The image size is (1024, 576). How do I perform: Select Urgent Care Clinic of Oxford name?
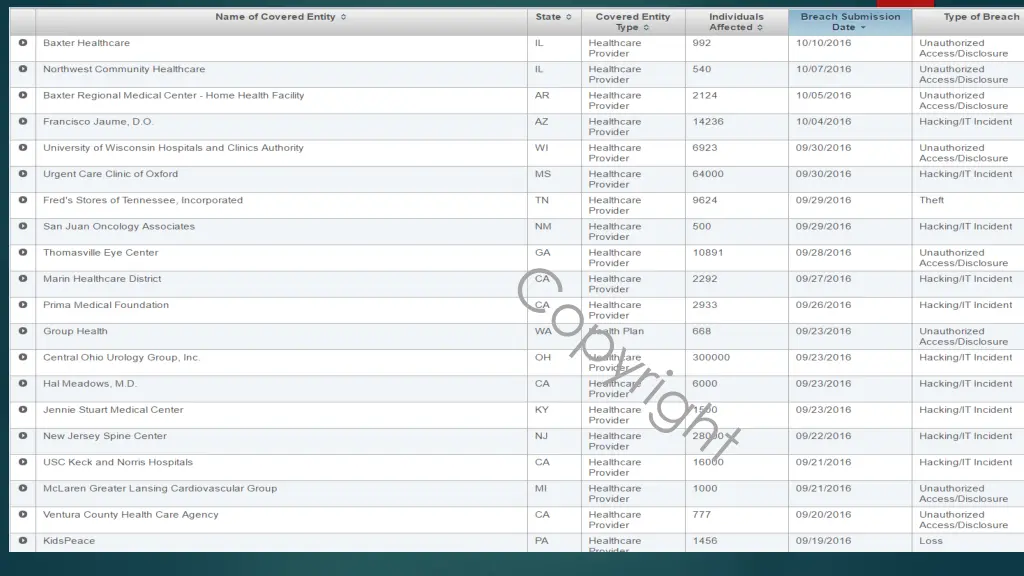click(x=110, y=174)
